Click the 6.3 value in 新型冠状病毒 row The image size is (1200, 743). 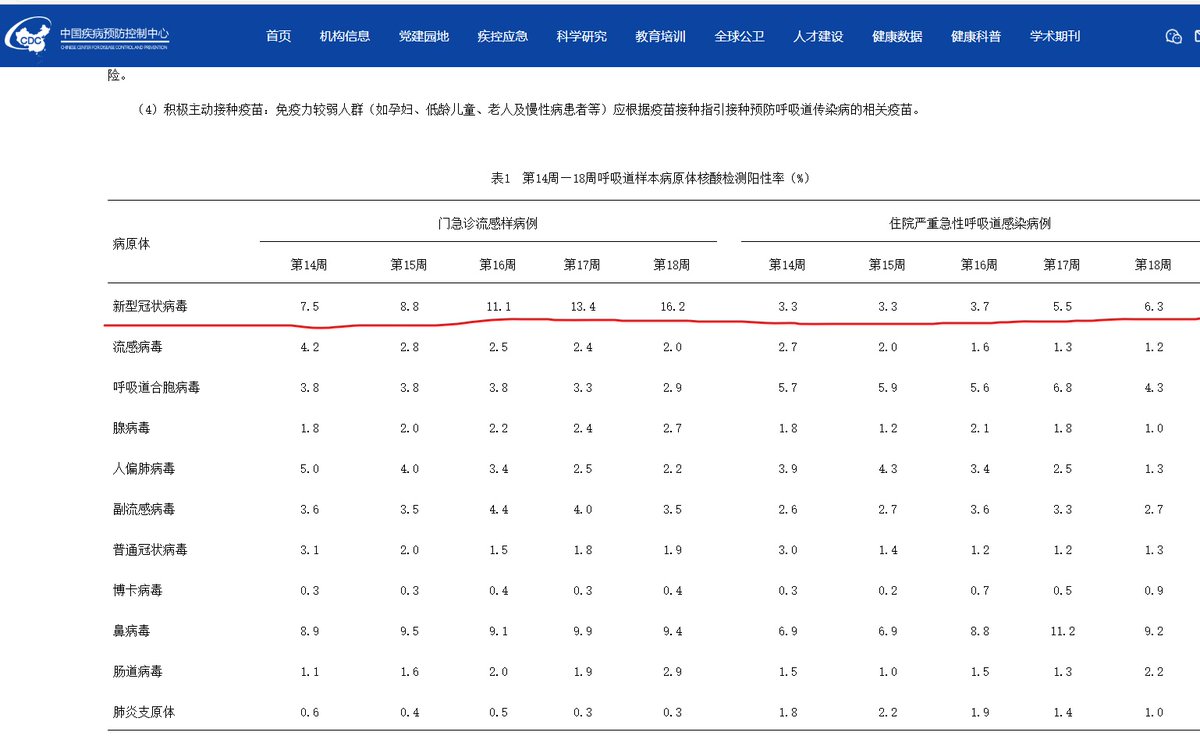(x=1153, y=307)
